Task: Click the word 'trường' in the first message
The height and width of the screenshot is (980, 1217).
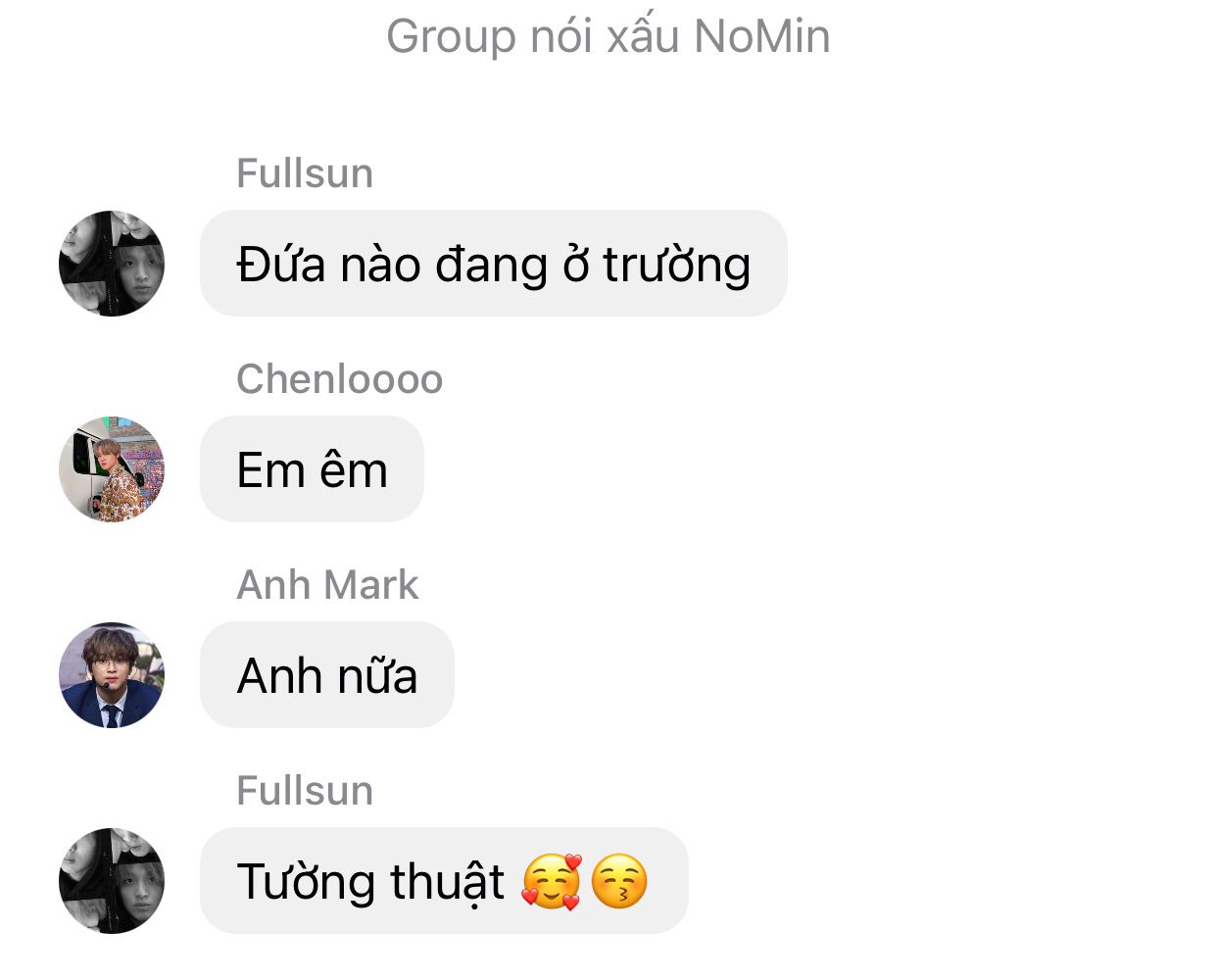Action: [x=676, y=266]
